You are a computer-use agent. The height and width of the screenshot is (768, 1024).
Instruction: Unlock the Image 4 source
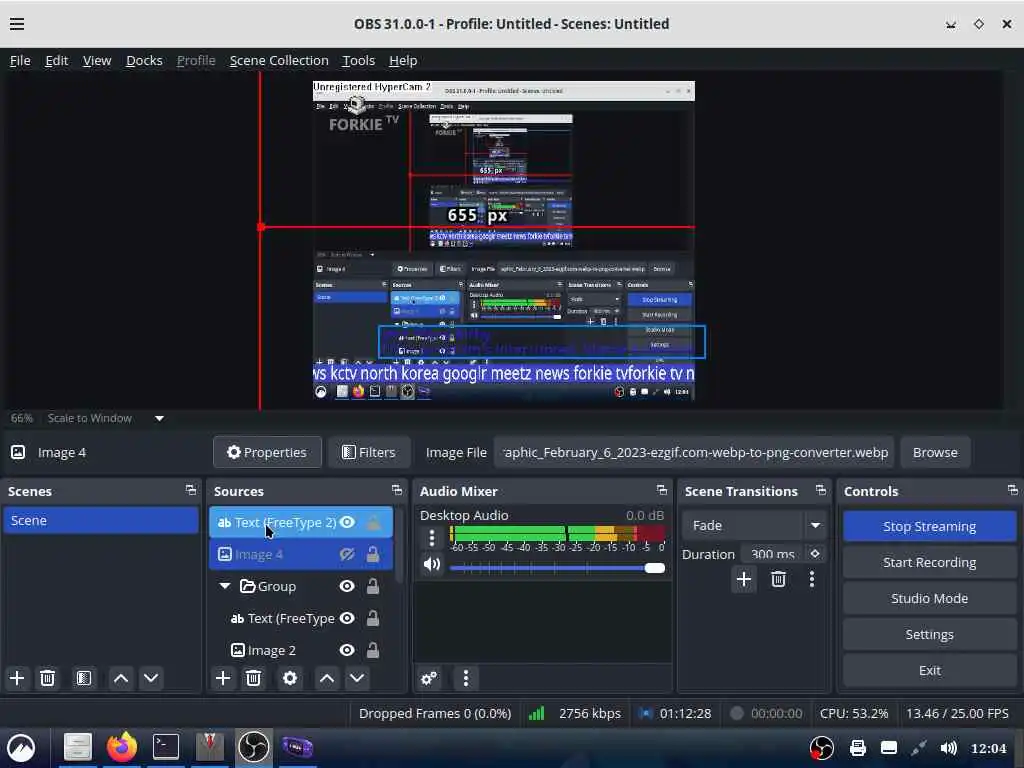pyautogui.click(x=373, y=554)
